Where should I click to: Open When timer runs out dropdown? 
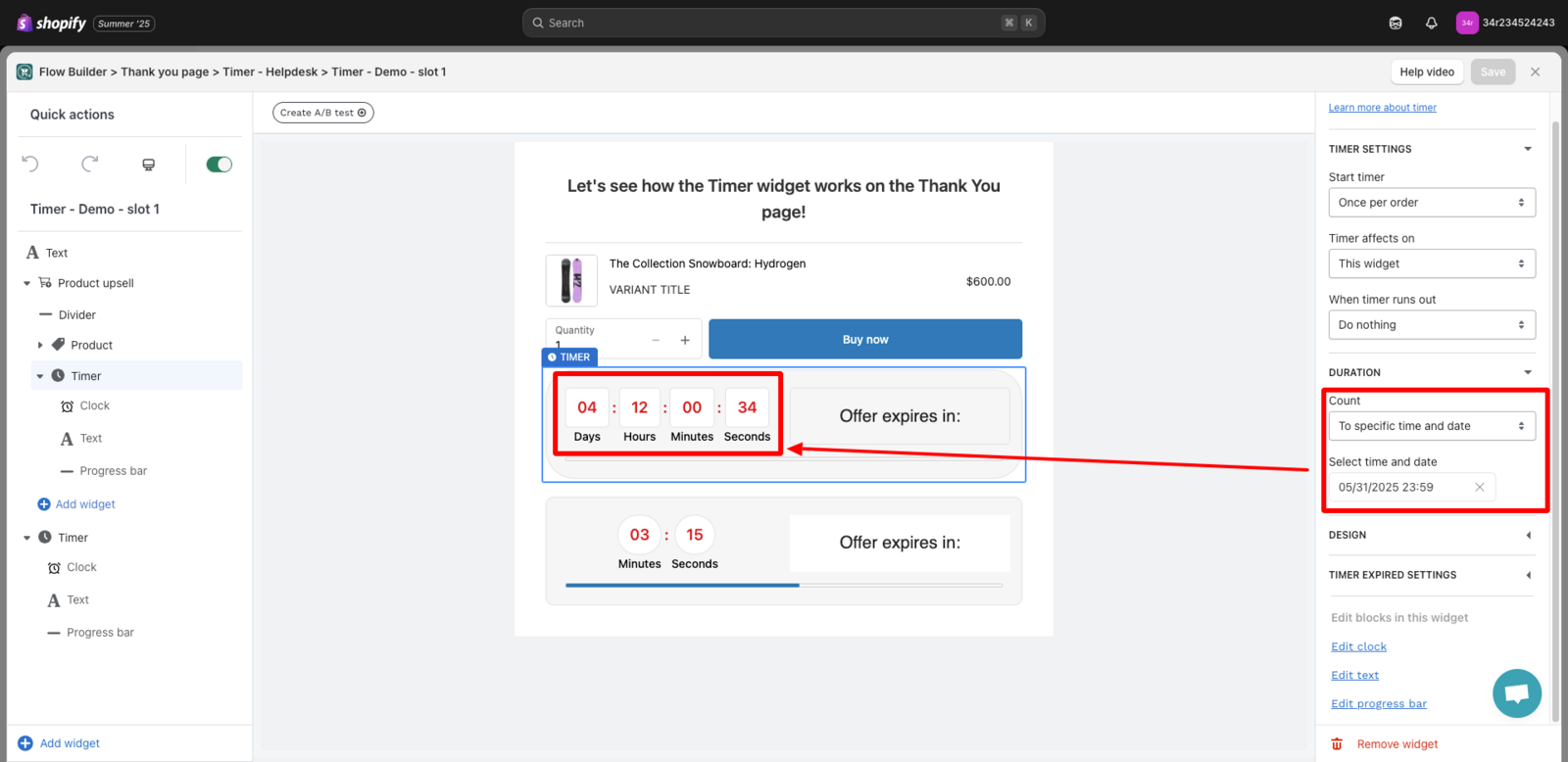pos(1432,325)
